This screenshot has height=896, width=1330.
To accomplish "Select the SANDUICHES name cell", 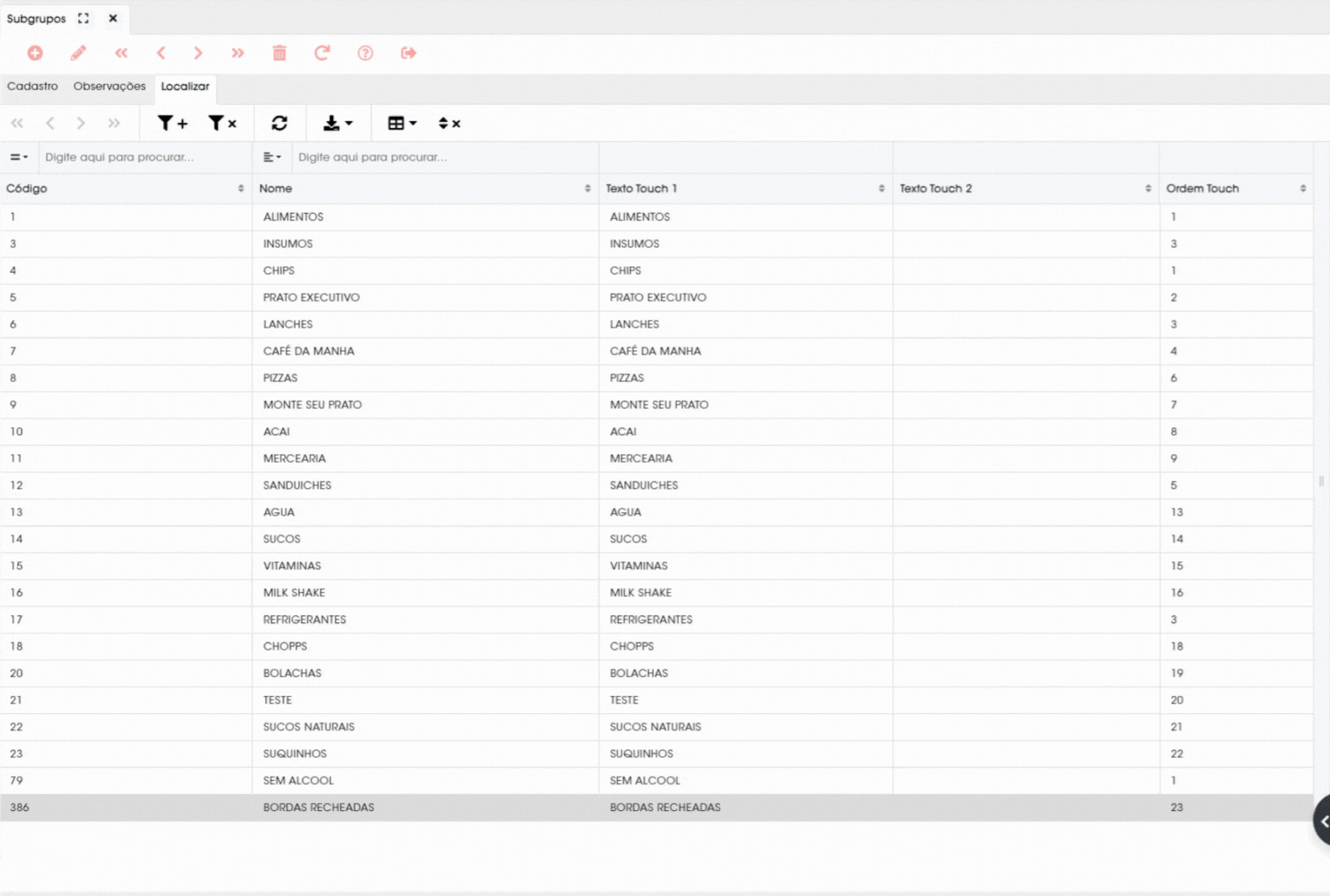I will click(x=425, y=485).
